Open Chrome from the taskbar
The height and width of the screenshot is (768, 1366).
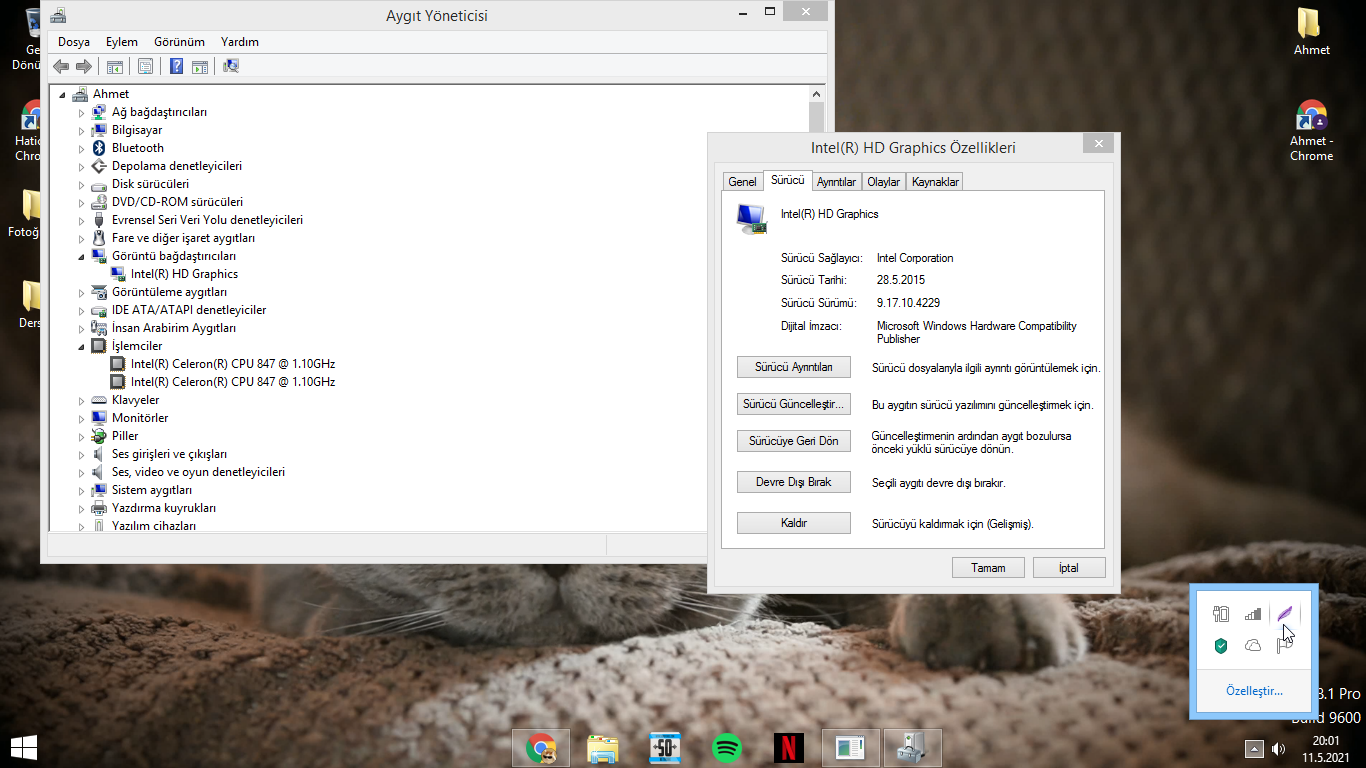tap(541, 747)
